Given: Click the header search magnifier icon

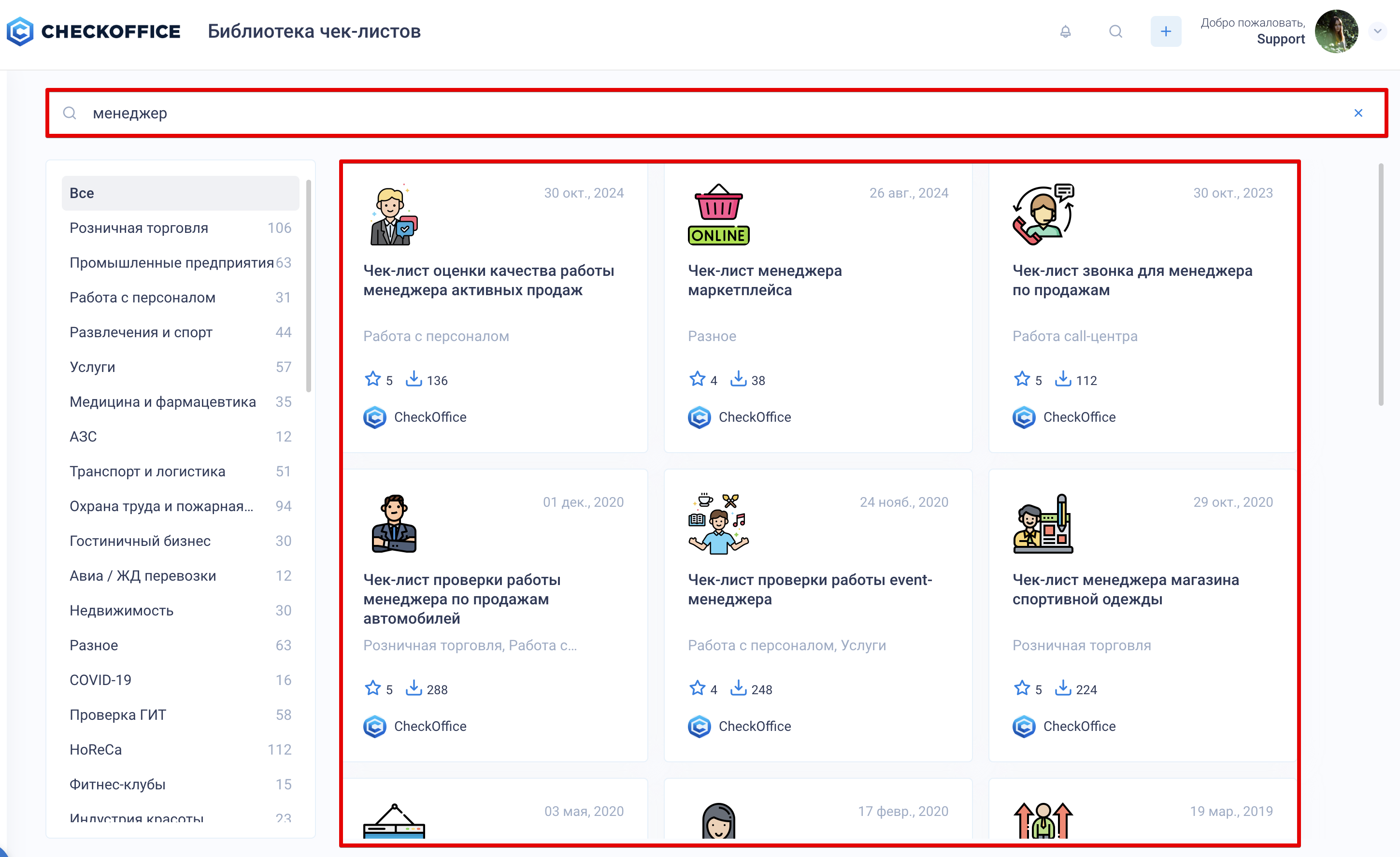Looking at the screenshot, I should pos(1115,31).
